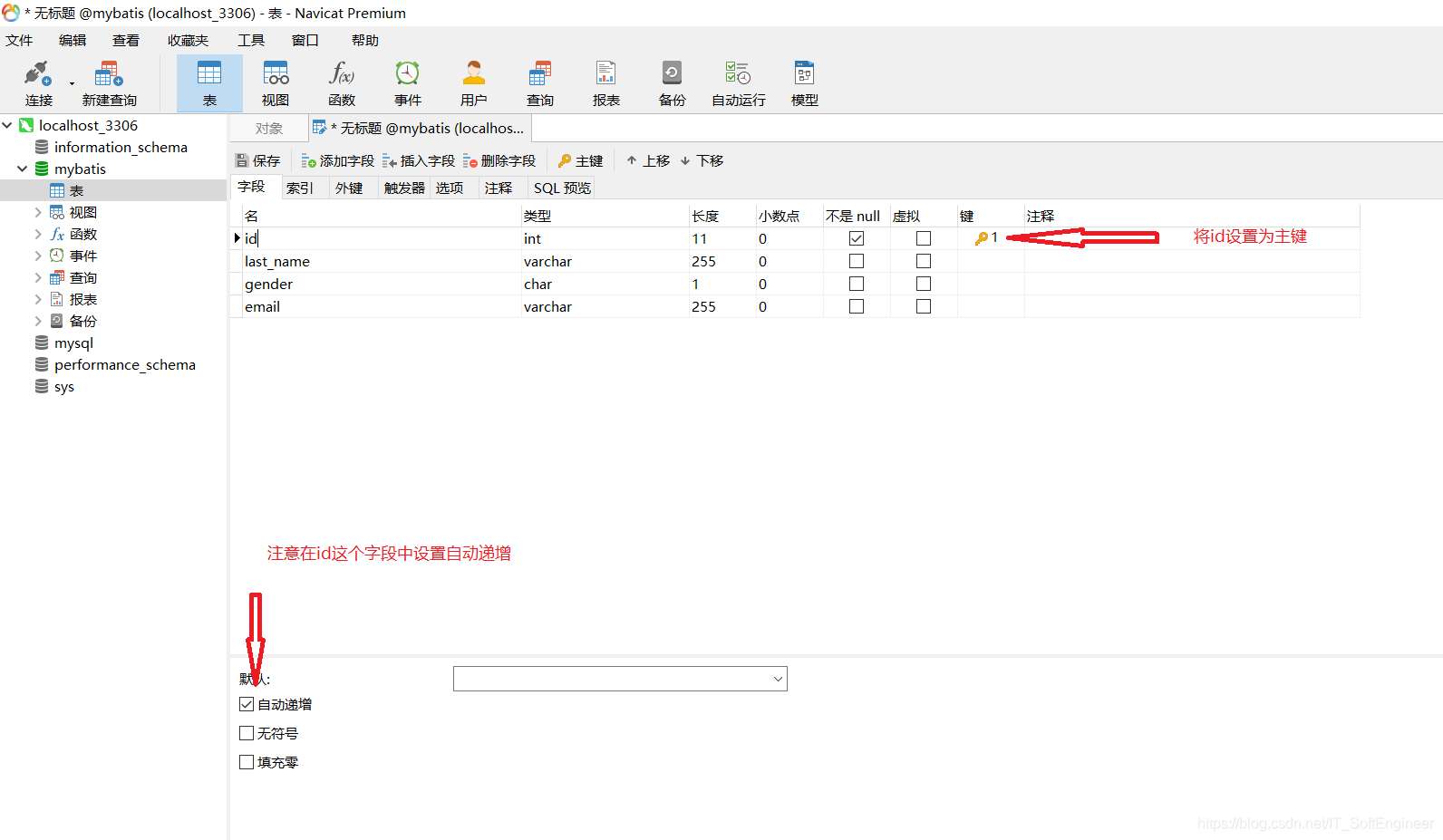Toggle the 自动递增 auto increment checkbox
The image size is (1443, 840).
point(247,704)
